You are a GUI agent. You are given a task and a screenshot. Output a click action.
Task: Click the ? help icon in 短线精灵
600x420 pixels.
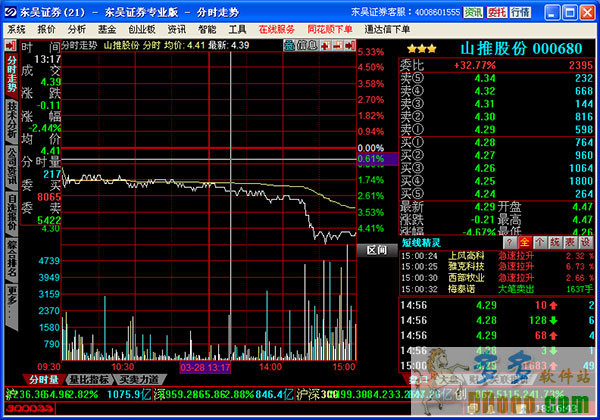pyautogui.click(x=509, y=242)
